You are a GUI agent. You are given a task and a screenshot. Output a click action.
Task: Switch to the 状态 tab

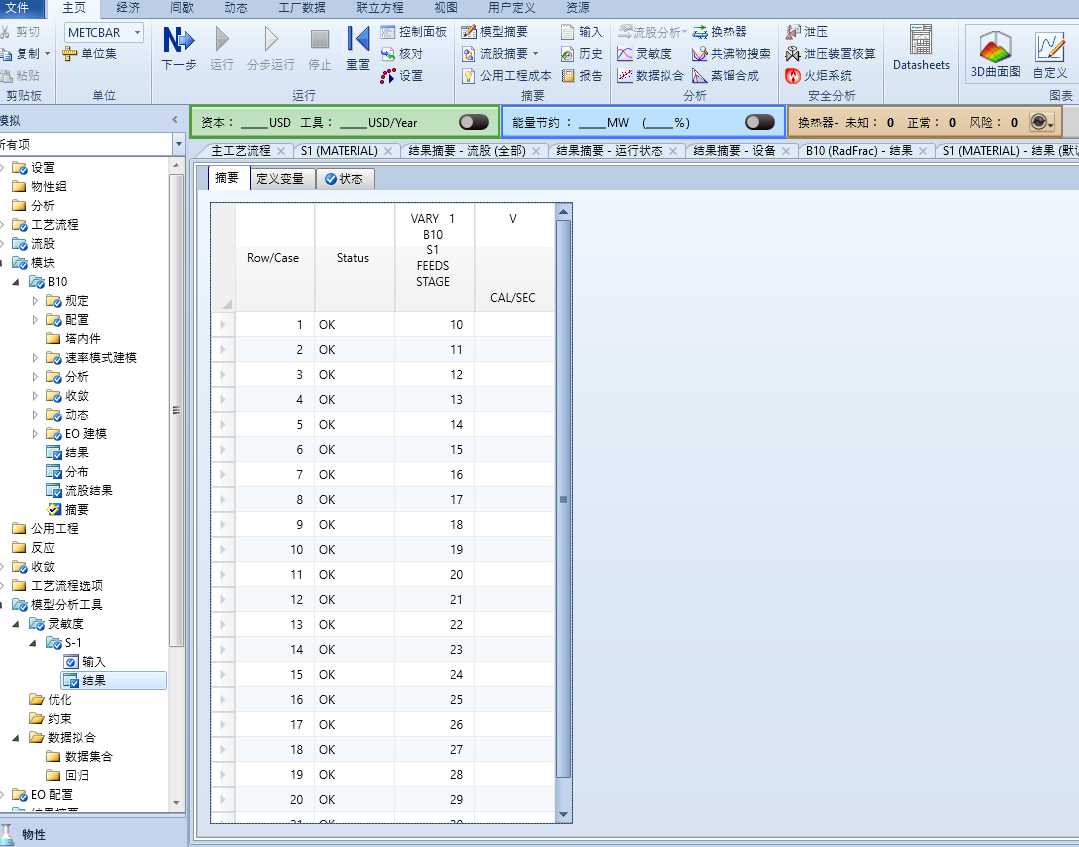point(345,179)
